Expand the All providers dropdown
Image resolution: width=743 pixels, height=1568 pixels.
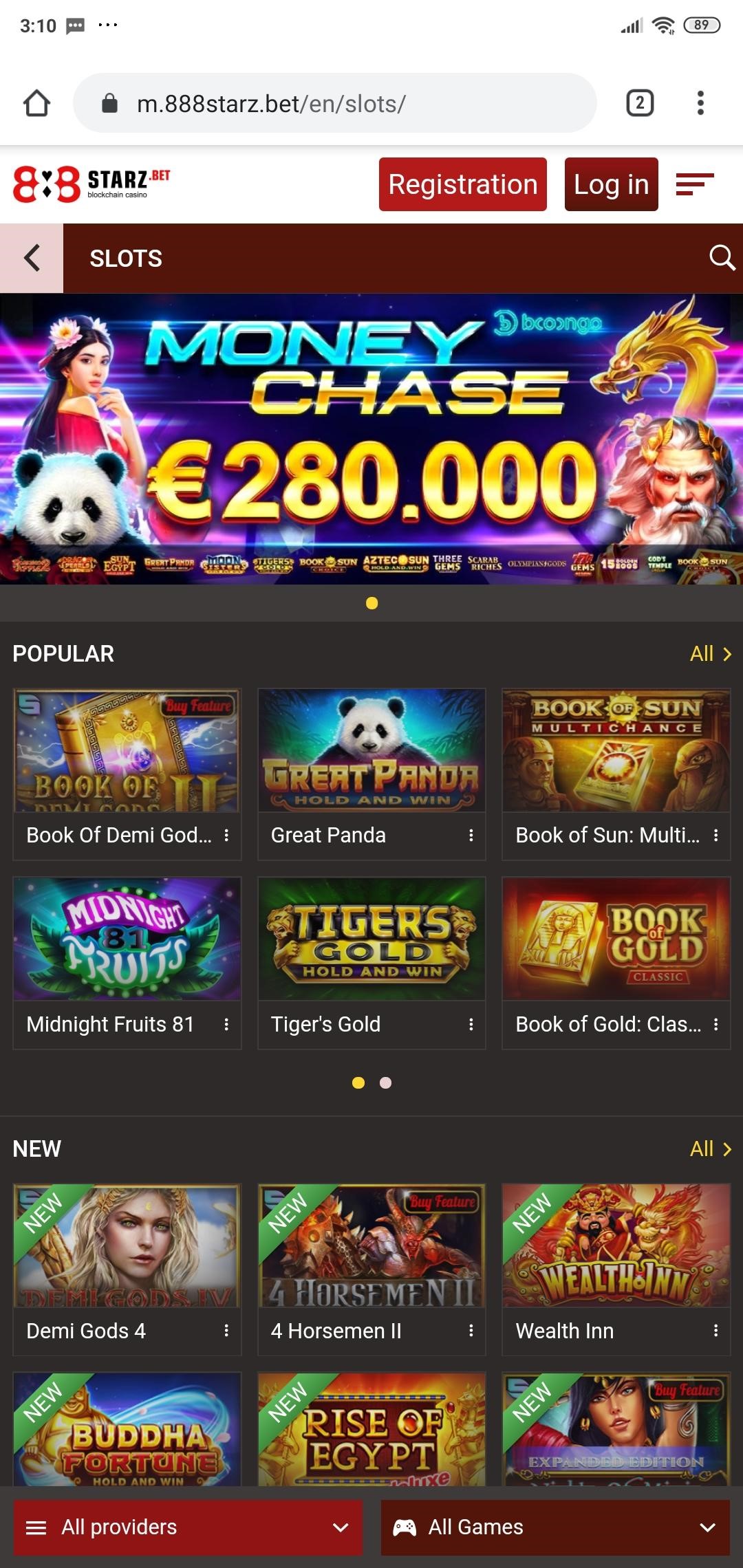click(x=188, y=1527)
